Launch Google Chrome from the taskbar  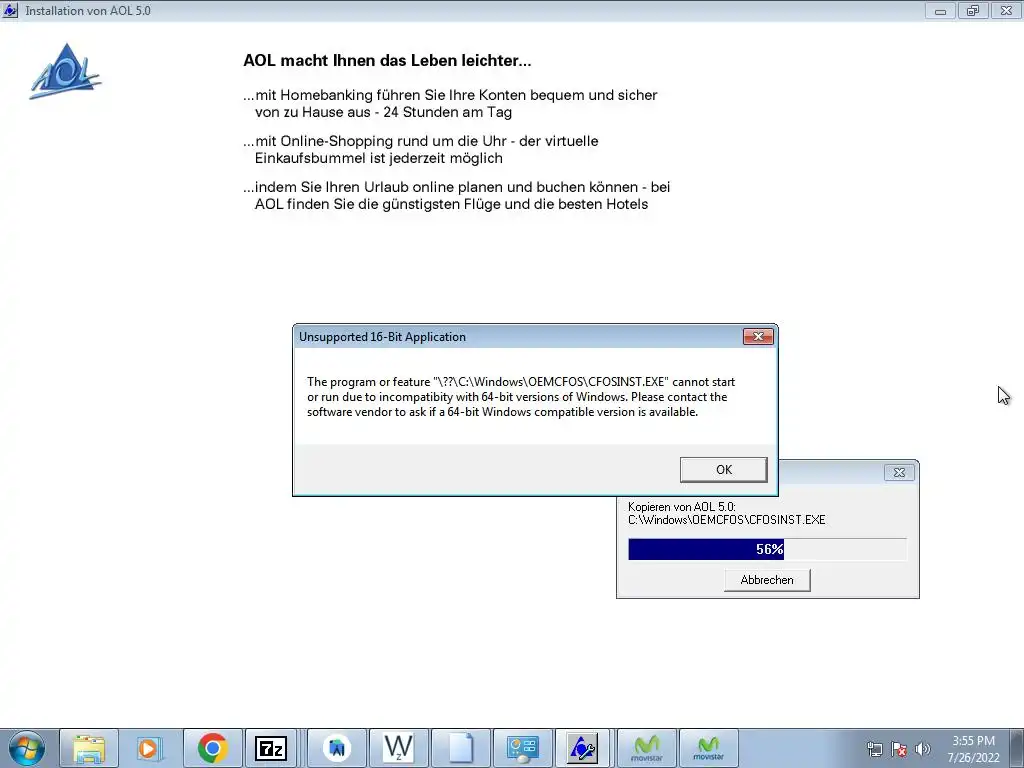[x=212, y=748]
